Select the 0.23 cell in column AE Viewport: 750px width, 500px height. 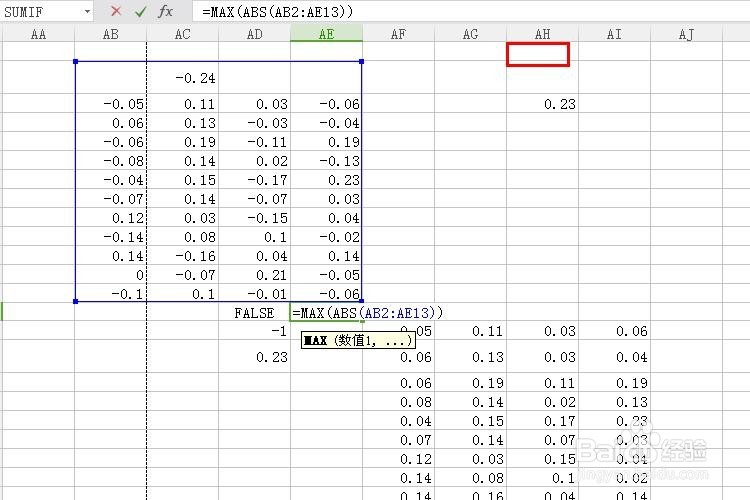326,179
